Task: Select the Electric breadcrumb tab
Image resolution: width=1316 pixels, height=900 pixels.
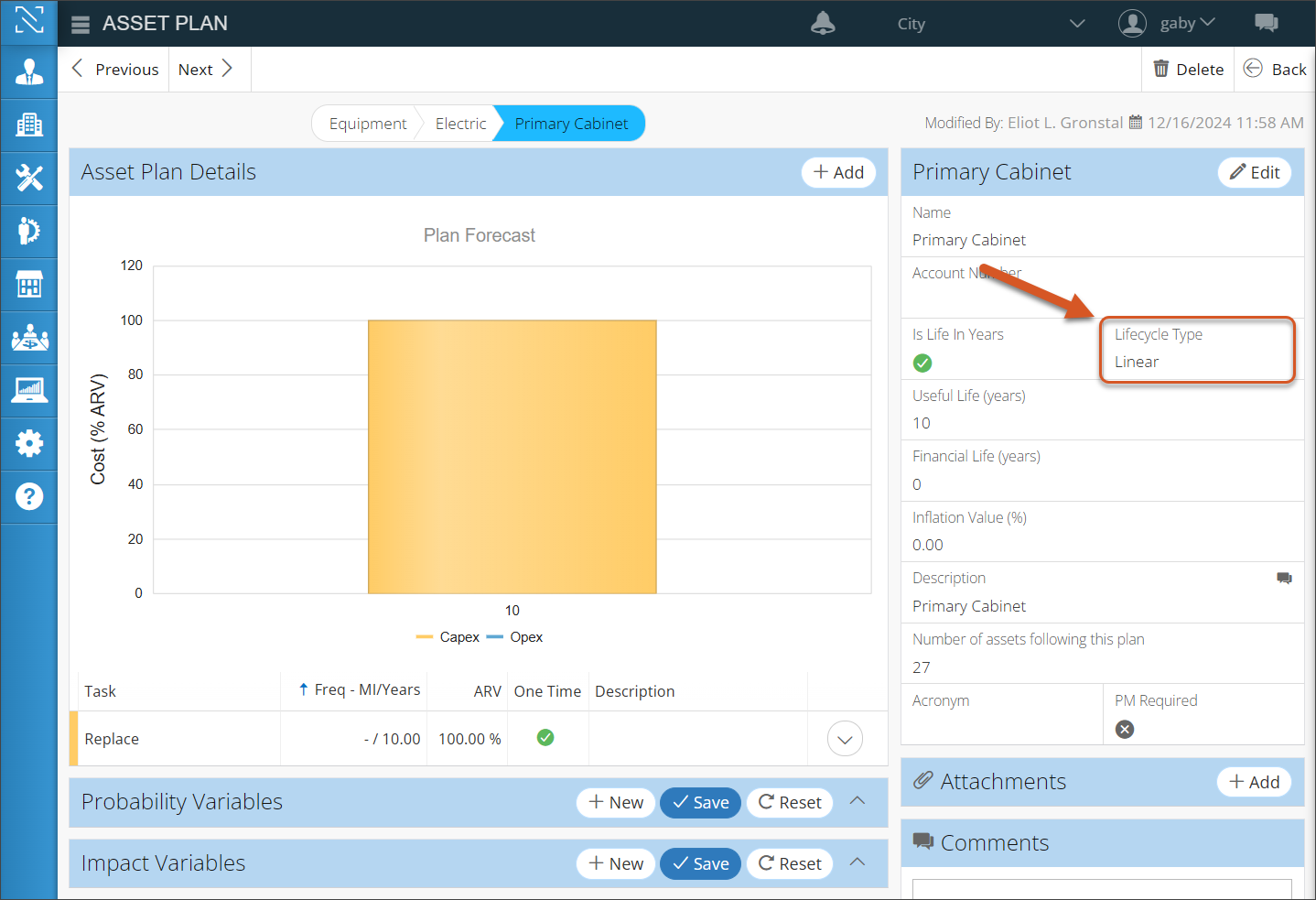Action: [460, 124]
